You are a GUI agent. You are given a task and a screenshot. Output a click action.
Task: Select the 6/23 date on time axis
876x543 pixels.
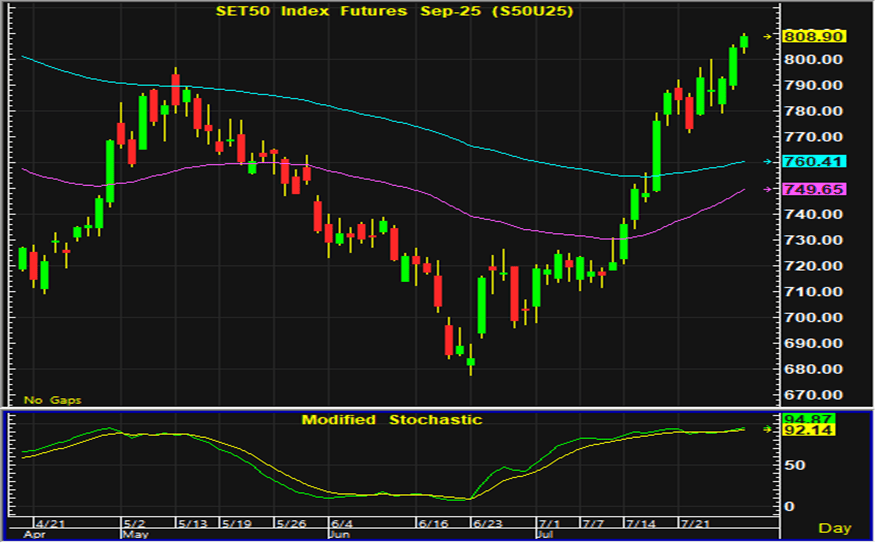tap(487, 523)
